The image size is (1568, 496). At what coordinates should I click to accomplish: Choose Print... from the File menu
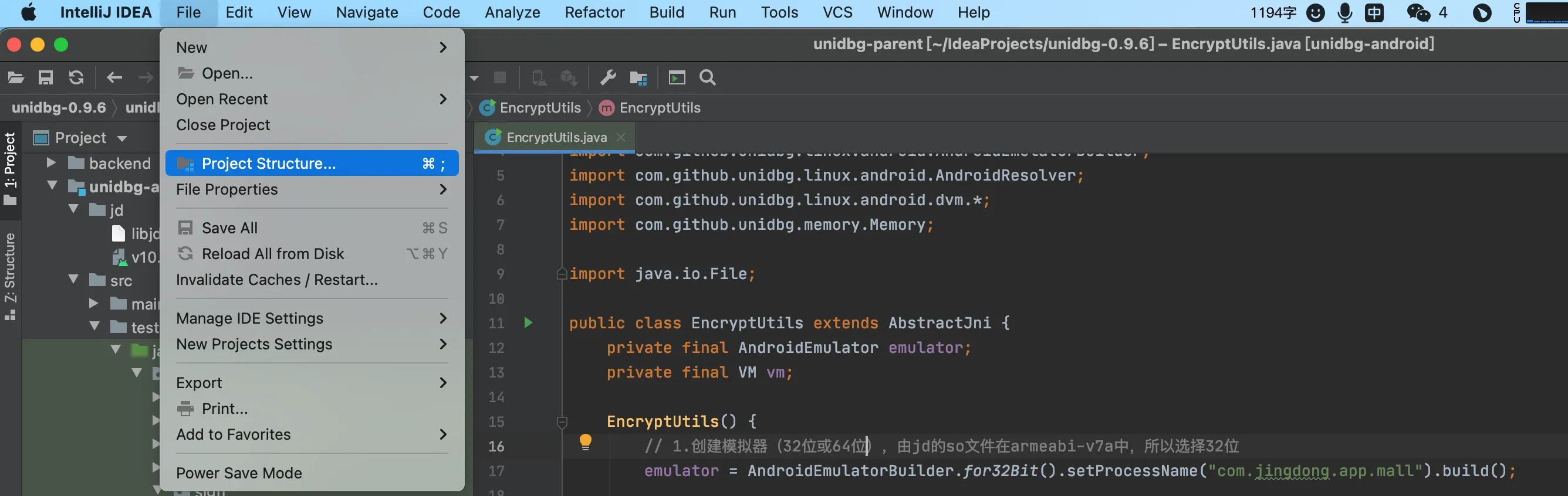312,409
